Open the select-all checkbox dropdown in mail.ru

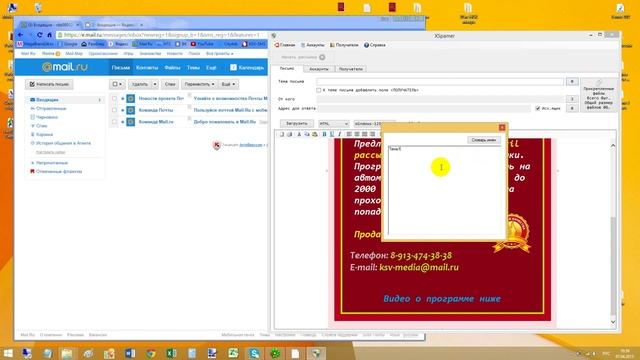pos(117,84)
